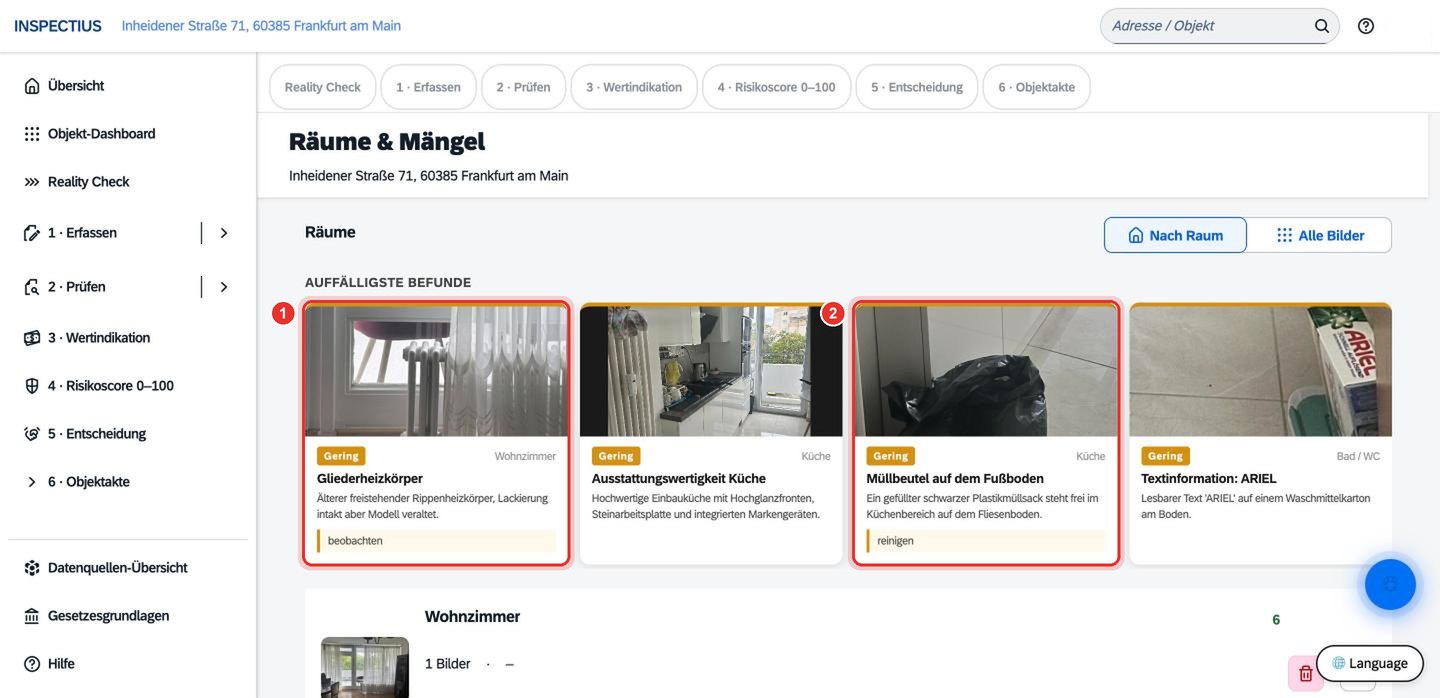Expand the 2 · Prüfen submenu chevron
Viewport: 1440px width, 698px height.
pos(224,287)
